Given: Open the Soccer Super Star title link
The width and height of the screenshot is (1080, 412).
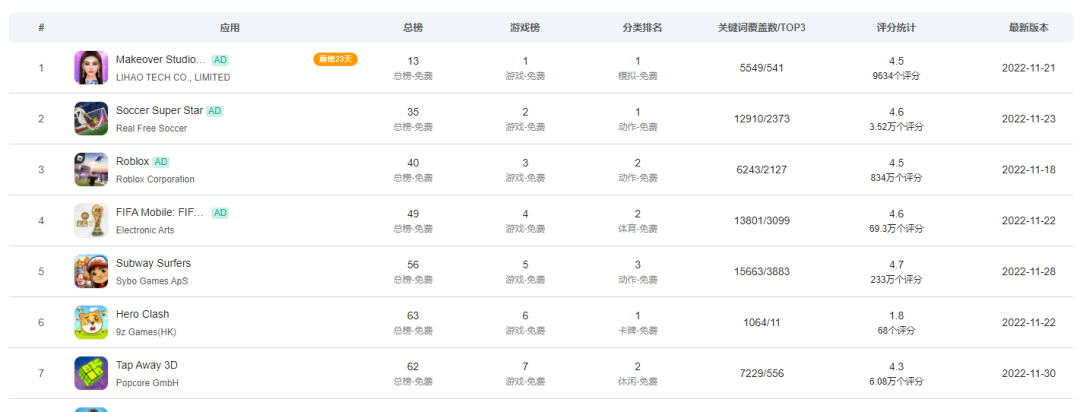Looking at the screenshot, I should pyautogui.click(x=160, y=111).
